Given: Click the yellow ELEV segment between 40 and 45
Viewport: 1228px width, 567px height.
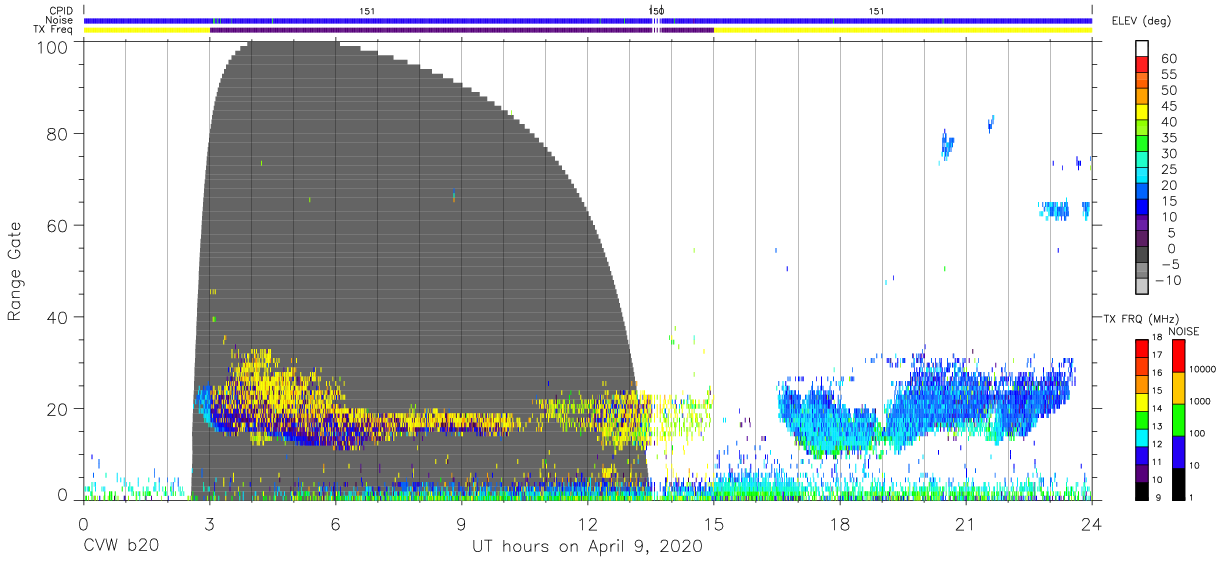Looking at the screenshot, I should tap(1141, 112).
